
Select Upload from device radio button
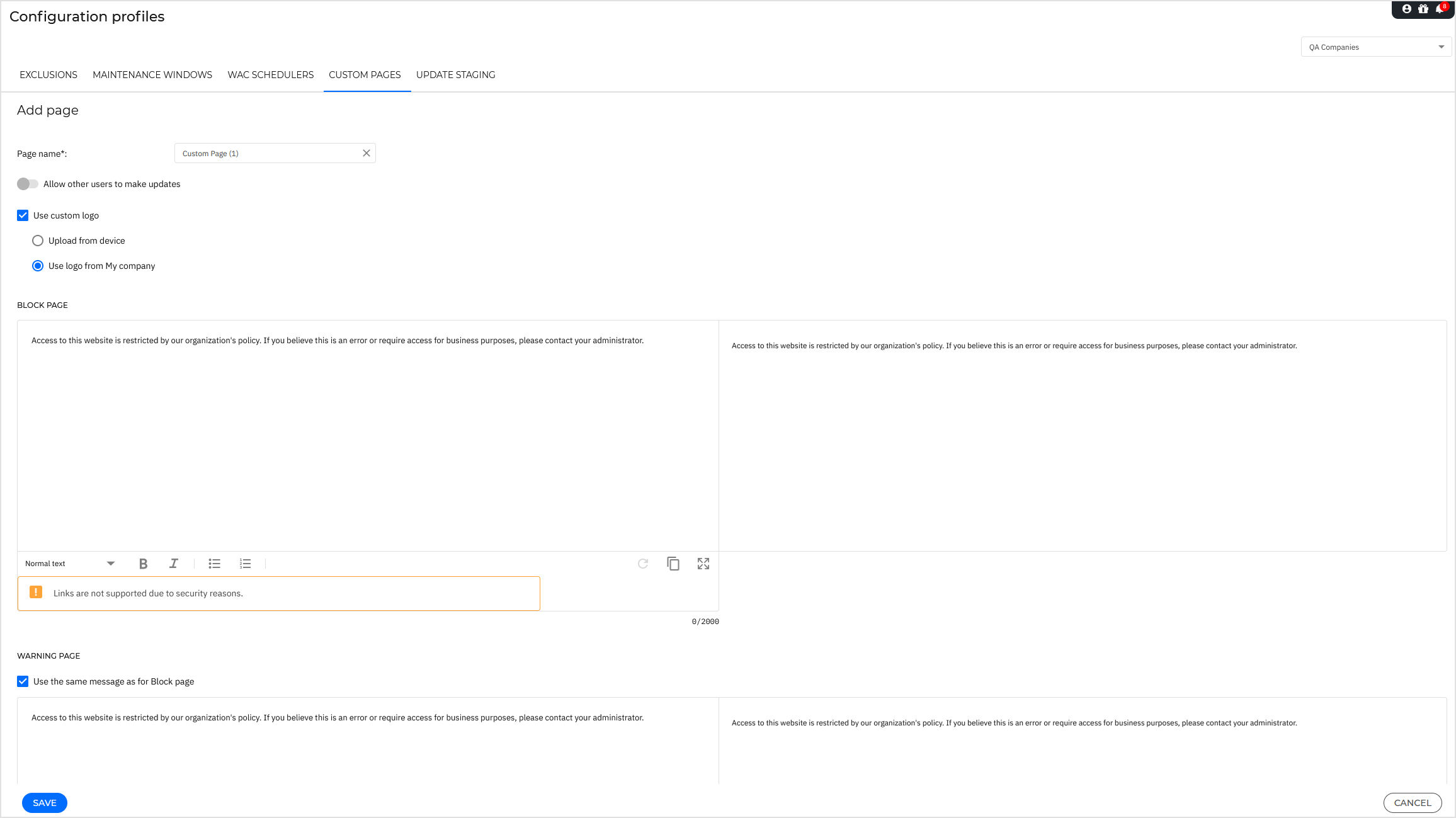point(38,240)
